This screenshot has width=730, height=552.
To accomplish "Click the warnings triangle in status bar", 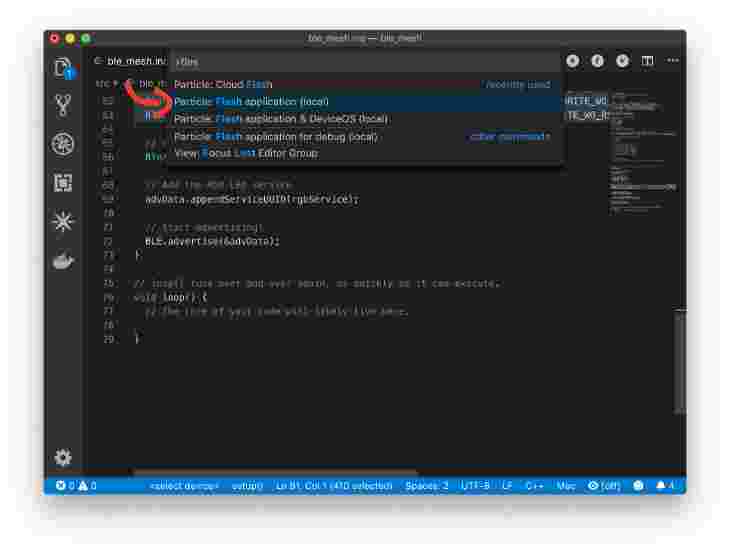I will click(83, 485).
